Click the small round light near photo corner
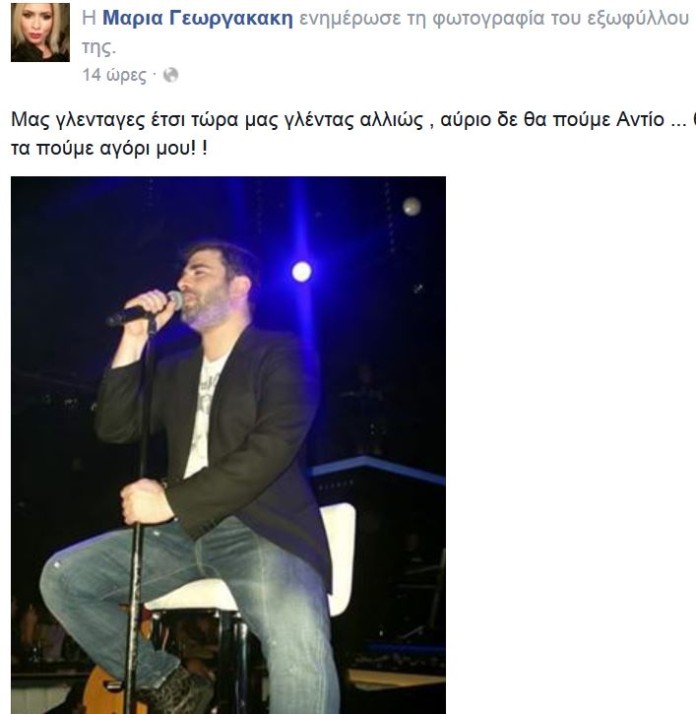The height and width of the screenshot is (714, 696). [x=411, y=206]
